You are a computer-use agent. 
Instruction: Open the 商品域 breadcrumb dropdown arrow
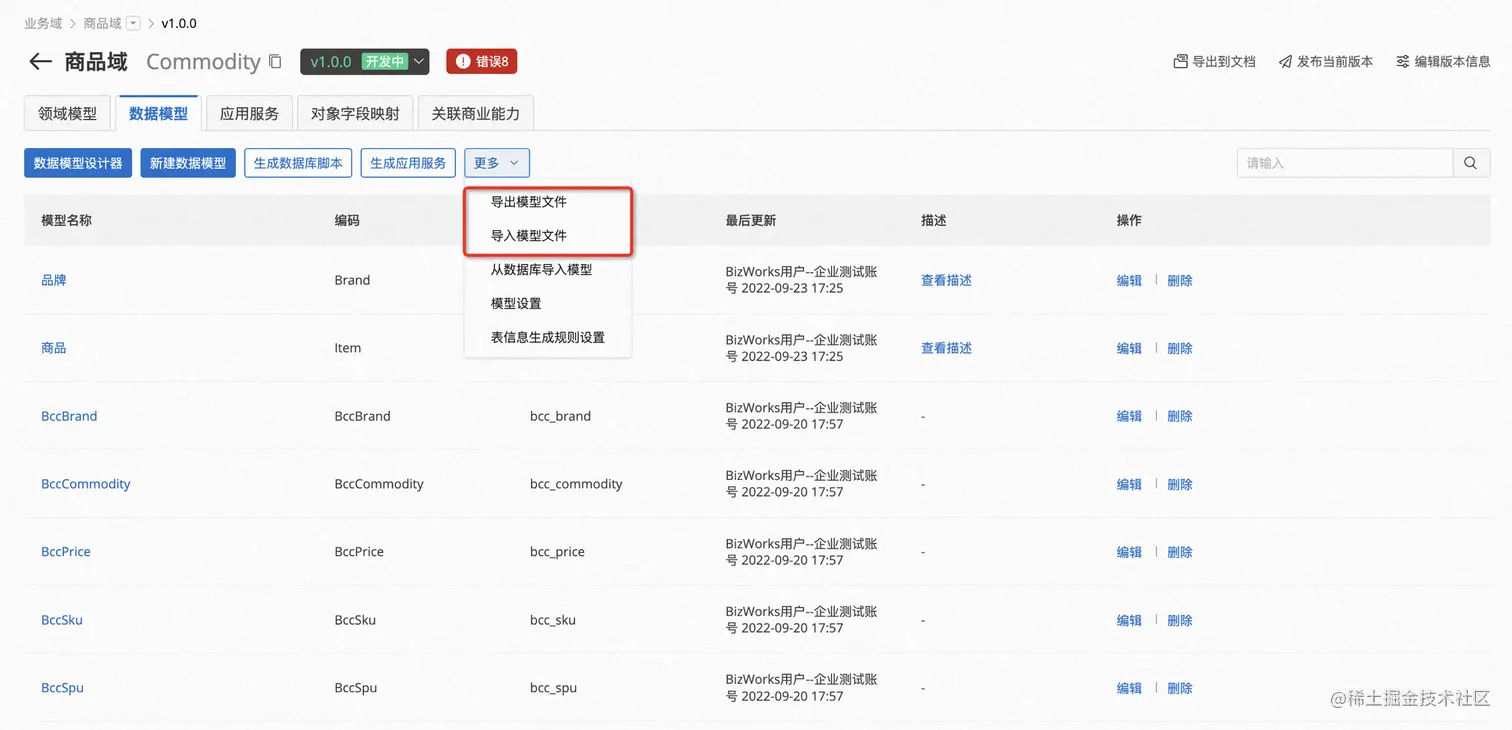[133, 23]
